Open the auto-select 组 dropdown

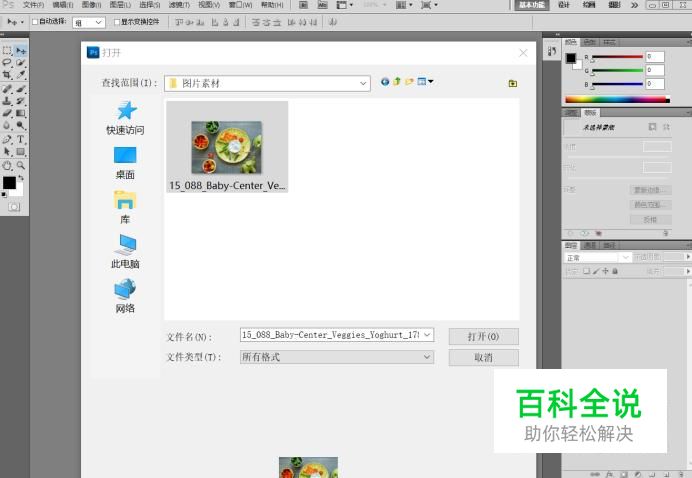coord(89,23)
